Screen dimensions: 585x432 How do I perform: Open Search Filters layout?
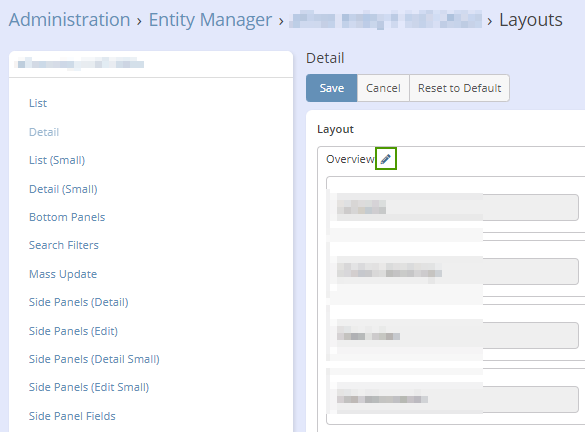[x=64, y=245]
